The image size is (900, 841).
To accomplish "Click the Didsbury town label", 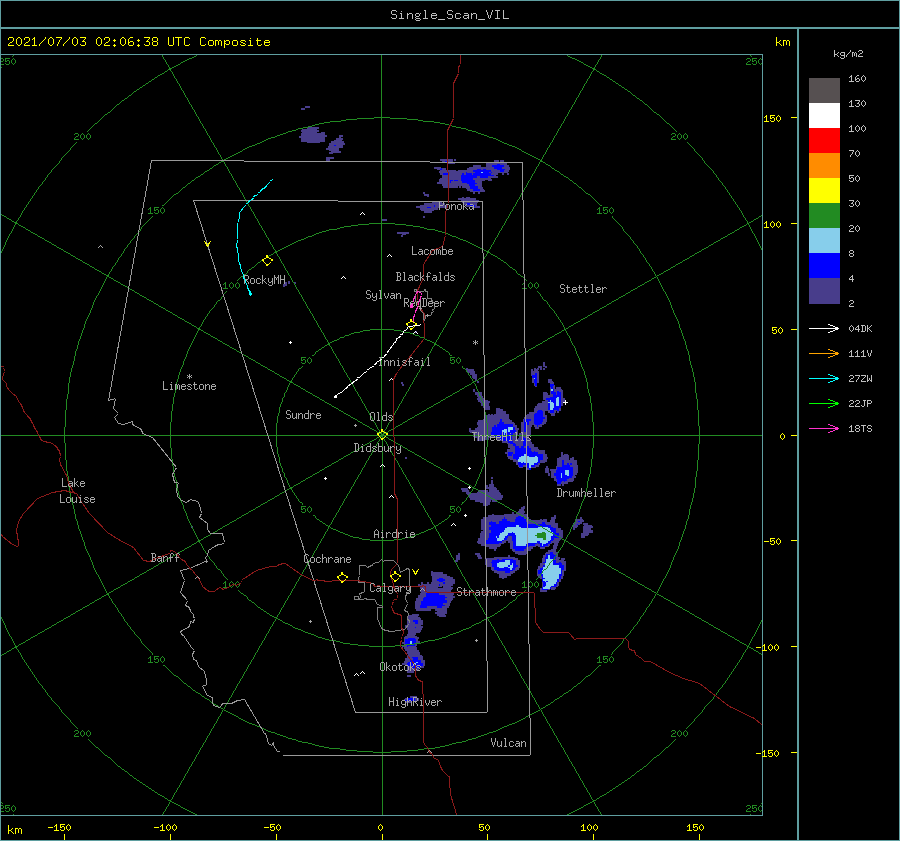I will pyautogui.click(x=377, y=448).
